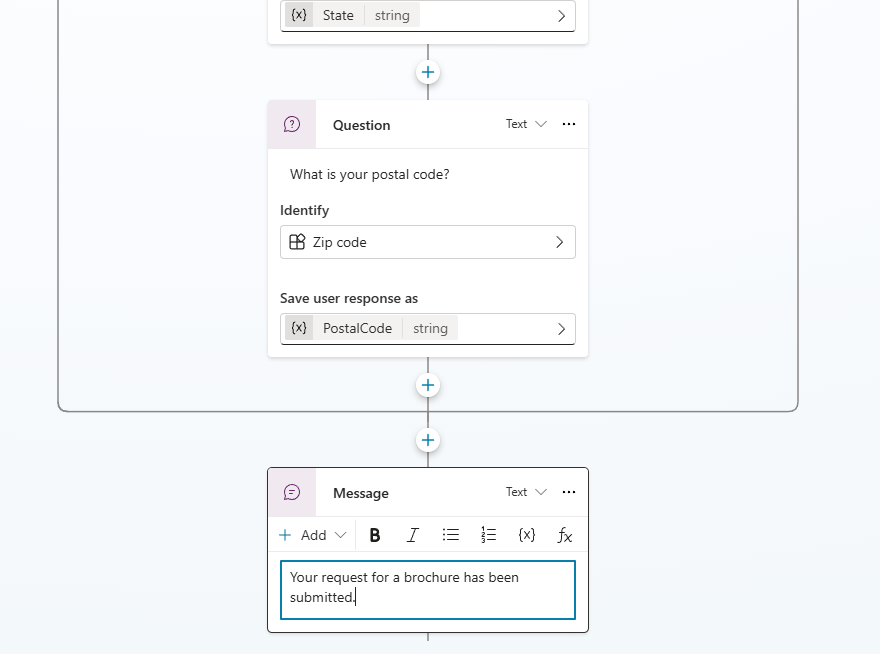The image size is (880, 654).
Task: Add a node above the Message node
Action: (x=427, y=440)
